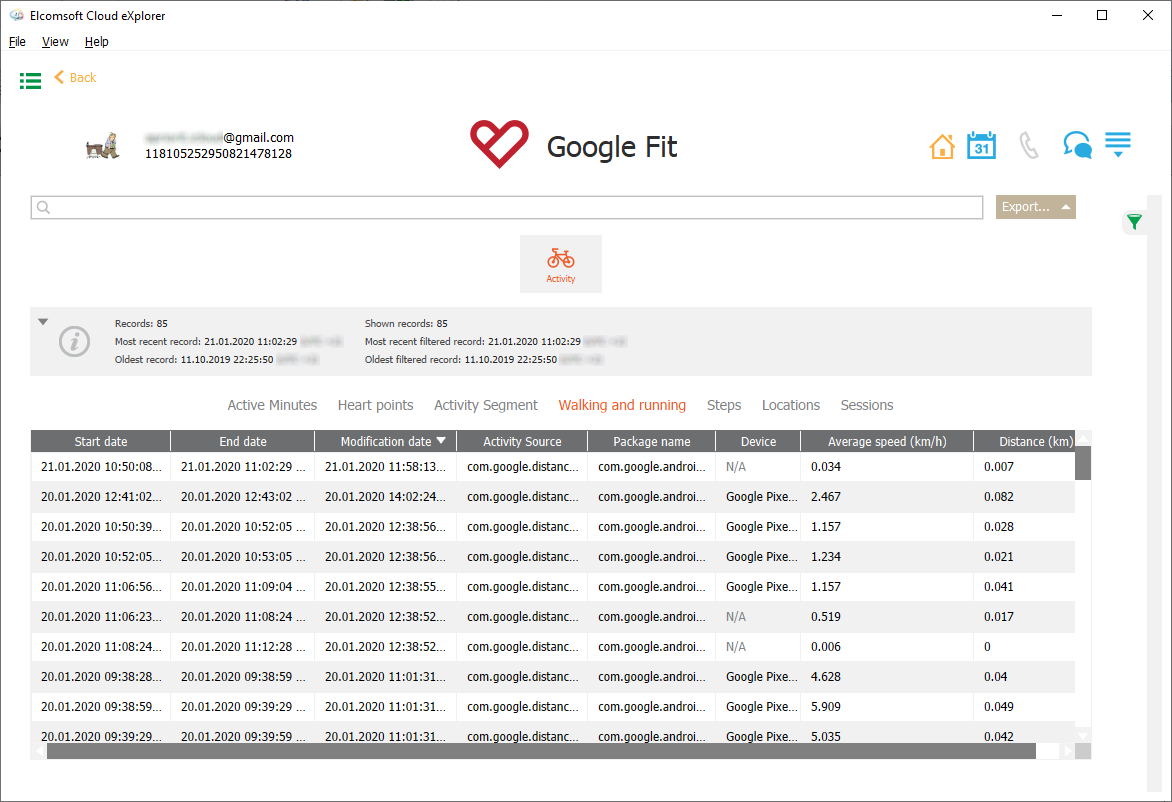Click the green list icon in the toolbar
The height and width of the screenshot is (802, 1172).
click(x=30, y=81)
